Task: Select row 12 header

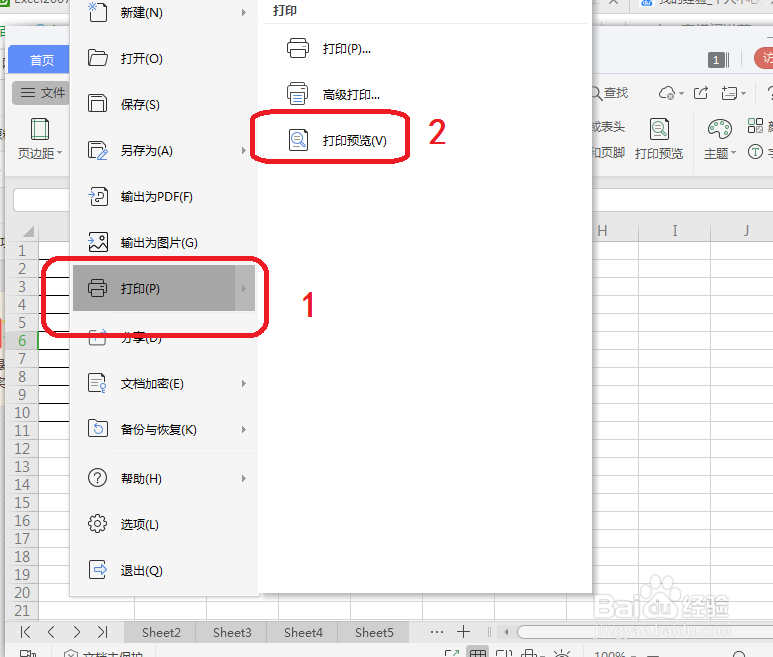Action: 22,449
